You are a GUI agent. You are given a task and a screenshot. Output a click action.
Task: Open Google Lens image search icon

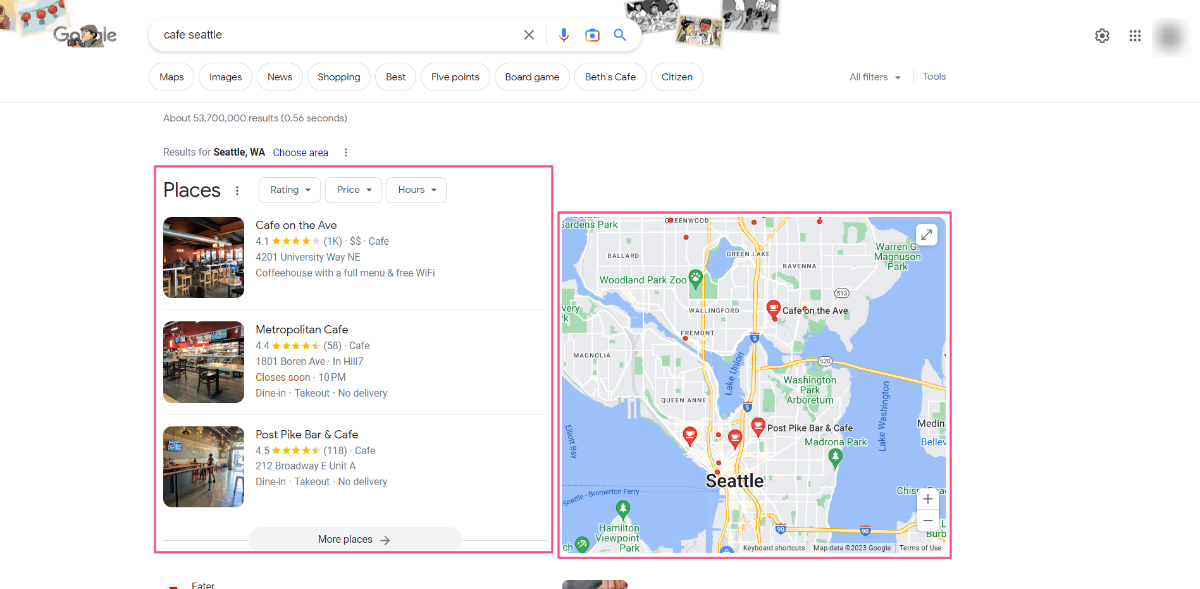tap(592, 35)
